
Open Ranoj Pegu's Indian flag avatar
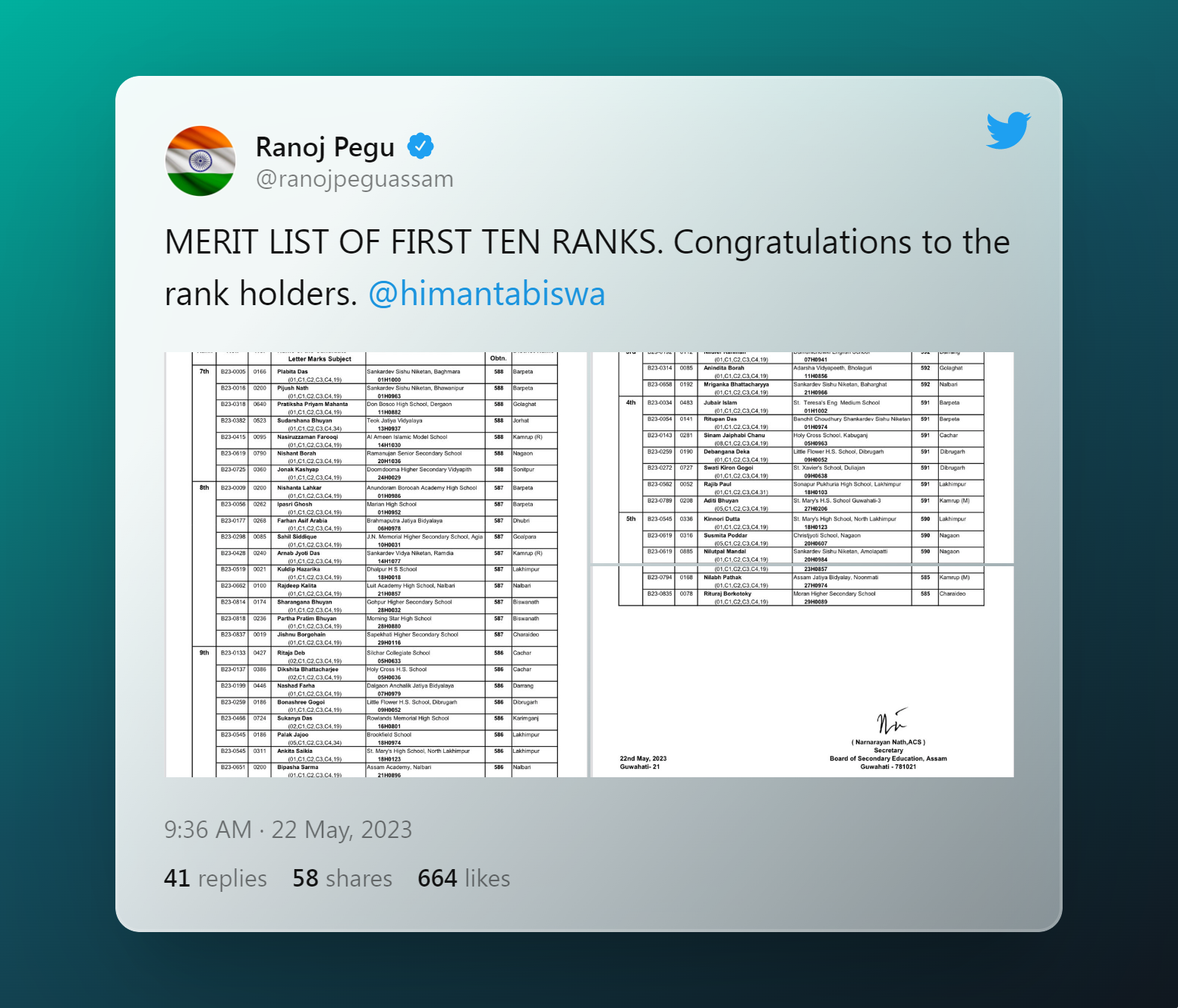coord(200,161)
